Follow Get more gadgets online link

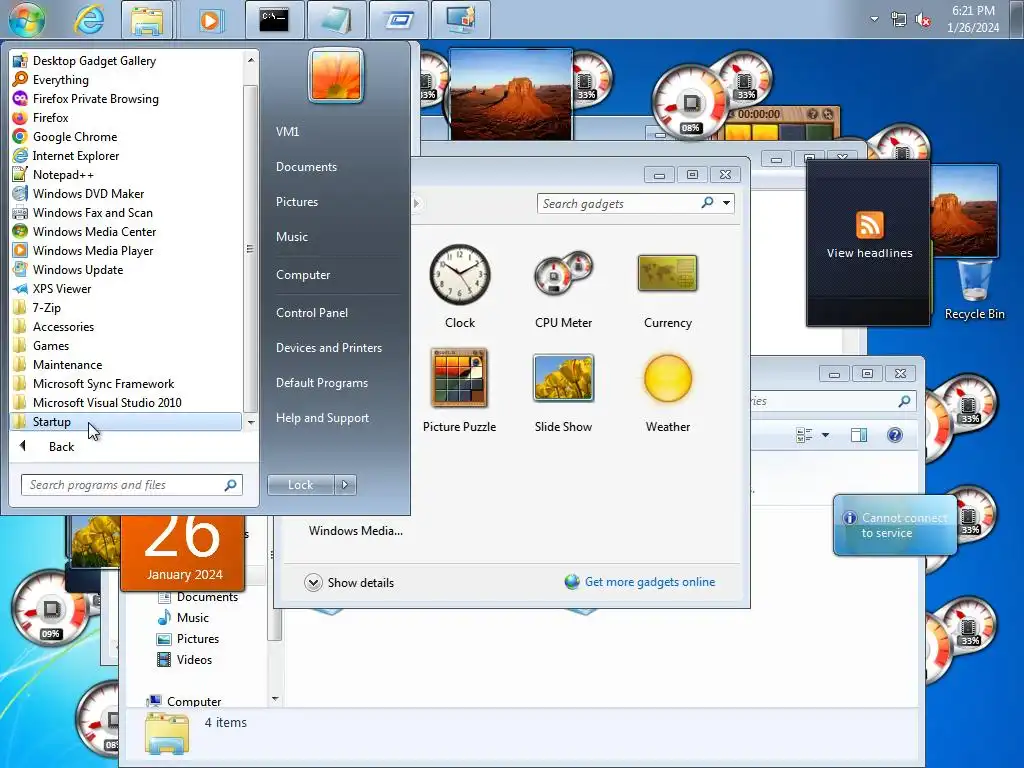coord(650,582)
